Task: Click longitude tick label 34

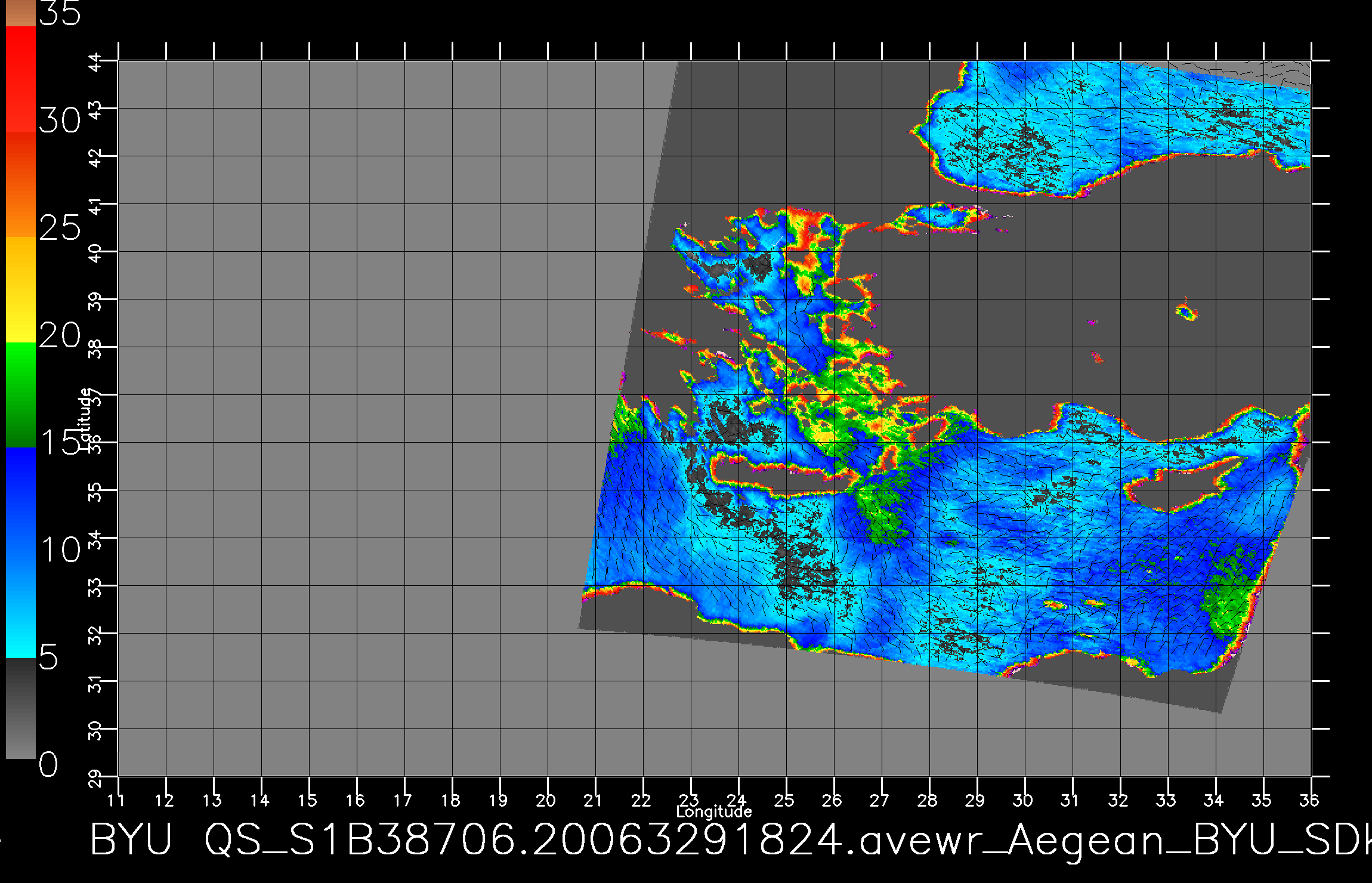Action: pyautogui.click(x=1214, y=801)
